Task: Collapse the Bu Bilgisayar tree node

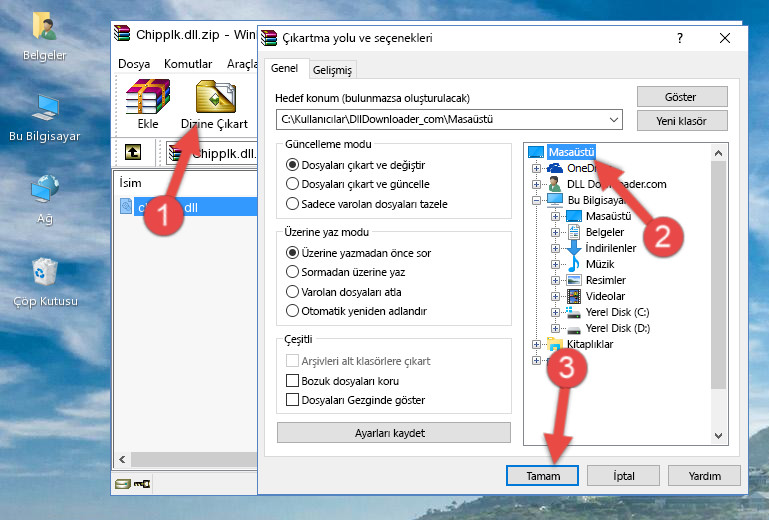Action: [536, 200]
